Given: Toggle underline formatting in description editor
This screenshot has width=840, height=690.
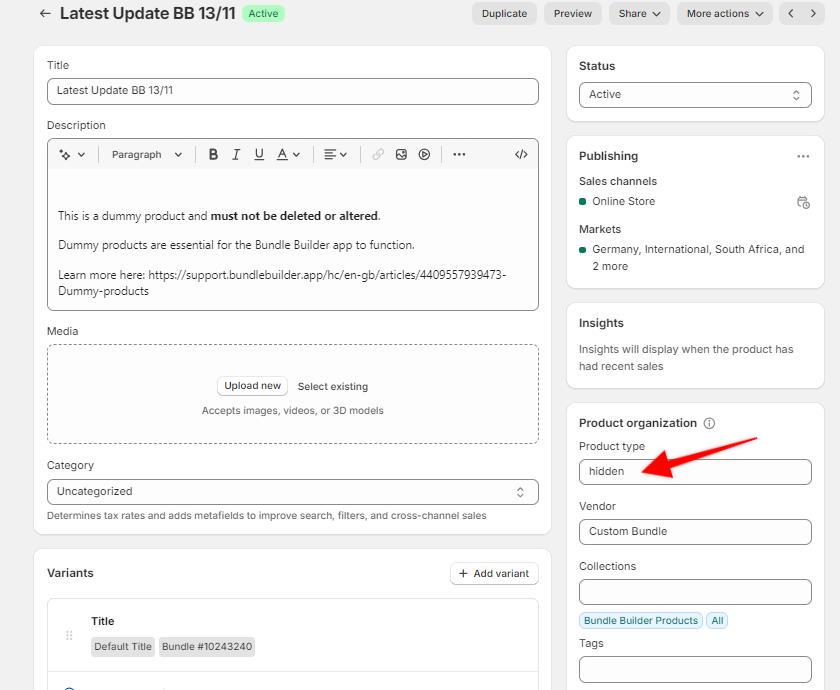Looking at the screenshot, I should [259, 155].
